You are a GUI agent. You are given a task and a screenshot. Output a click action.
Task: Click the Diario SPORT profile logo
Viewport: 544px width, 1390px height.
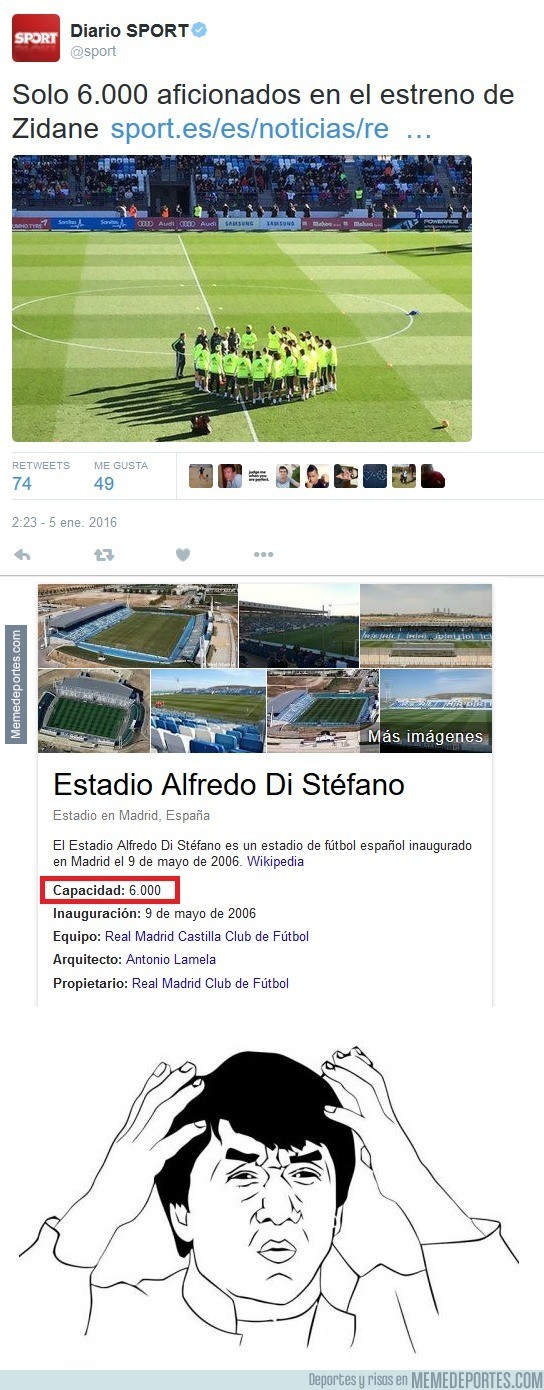pos(35,38)
